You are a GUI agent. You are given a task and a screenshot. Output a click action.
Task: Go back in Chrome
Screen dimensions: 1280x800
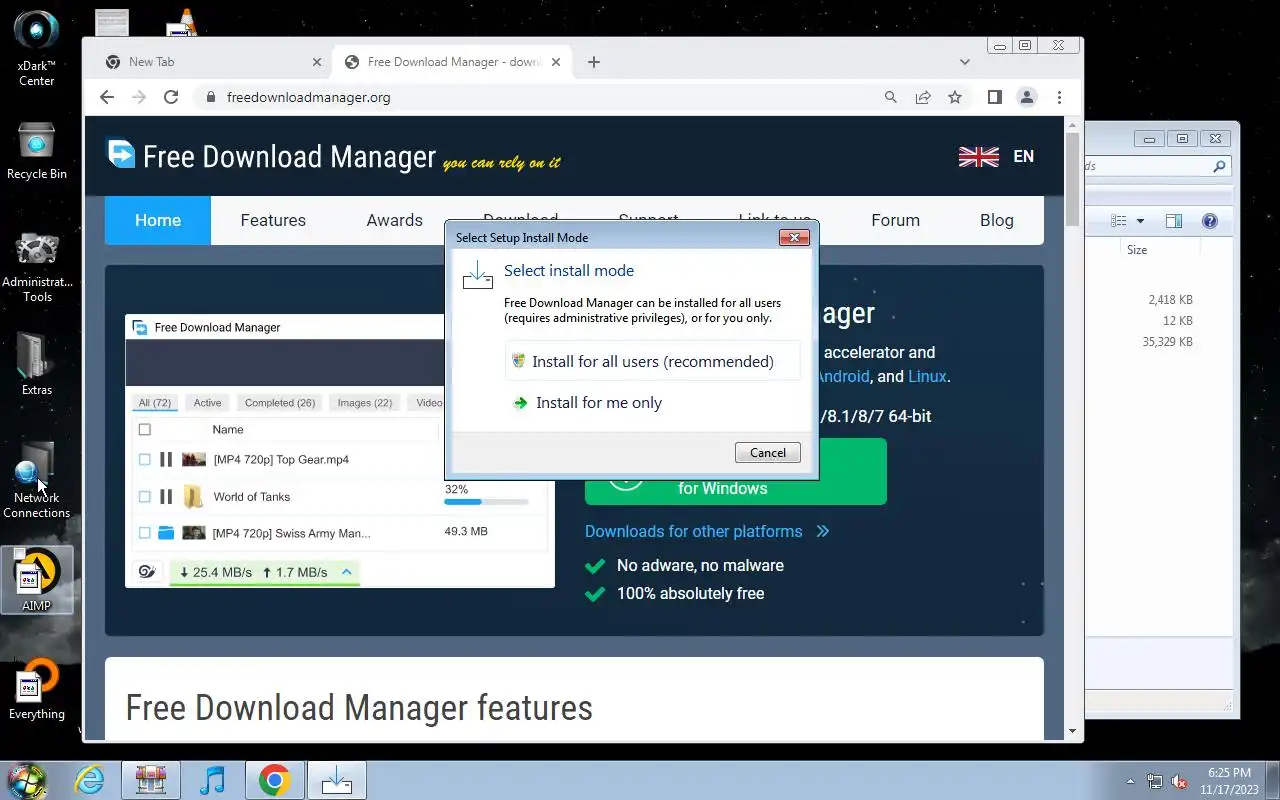pos(107,97)
